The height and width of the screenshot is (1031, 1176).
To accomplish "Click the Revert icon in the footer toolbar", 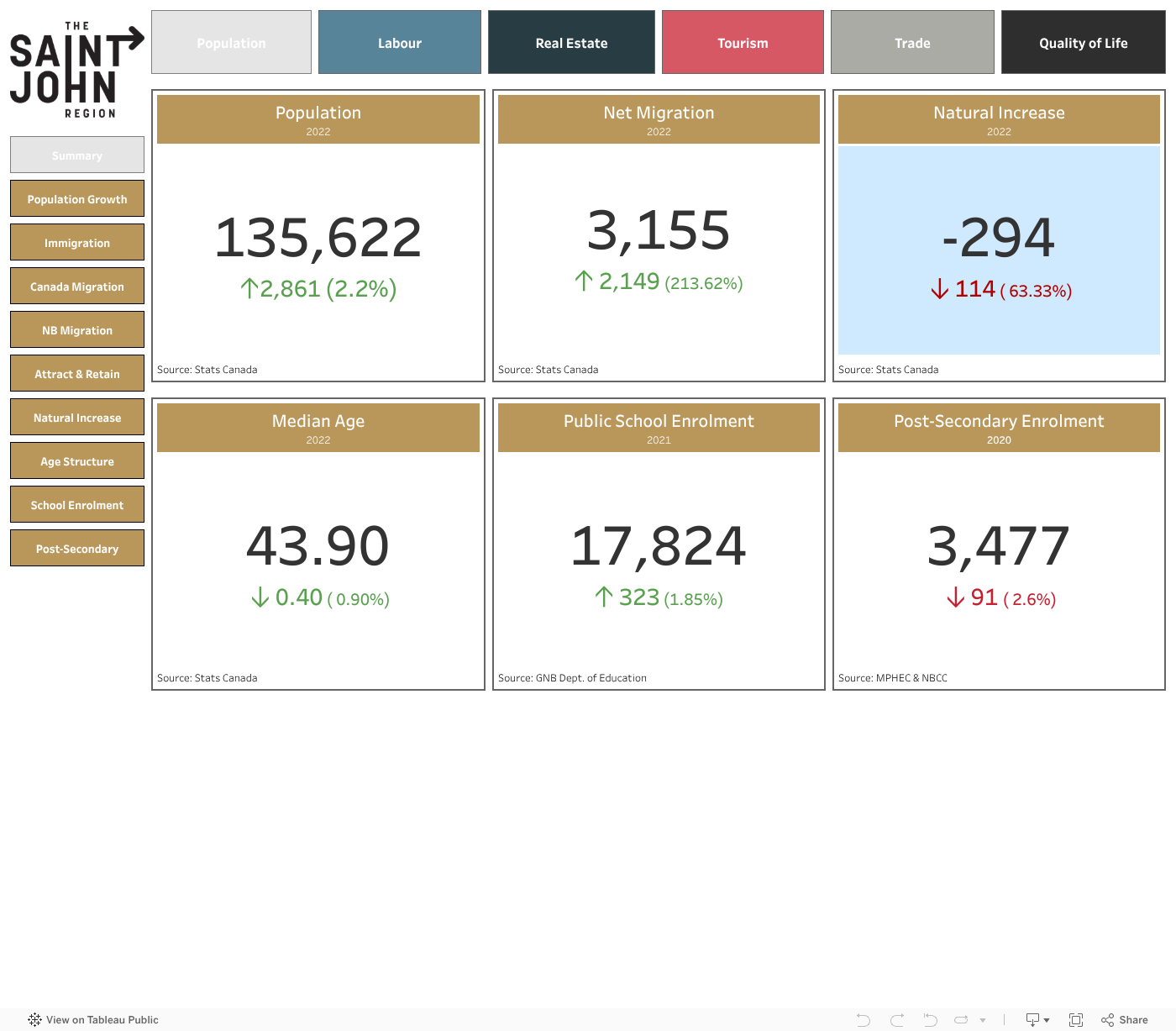I will (x=930, y=1020).
